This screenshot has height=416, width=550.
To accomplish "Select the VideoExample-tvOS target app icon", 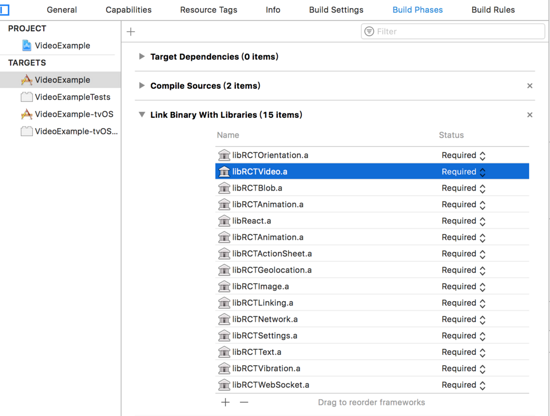I will (26, 114).
